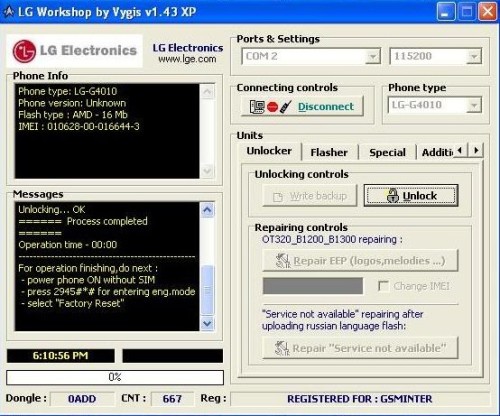Click the Phone Info scrollbar up arrow
Screen dimensions: 500x416
[207, 91]
